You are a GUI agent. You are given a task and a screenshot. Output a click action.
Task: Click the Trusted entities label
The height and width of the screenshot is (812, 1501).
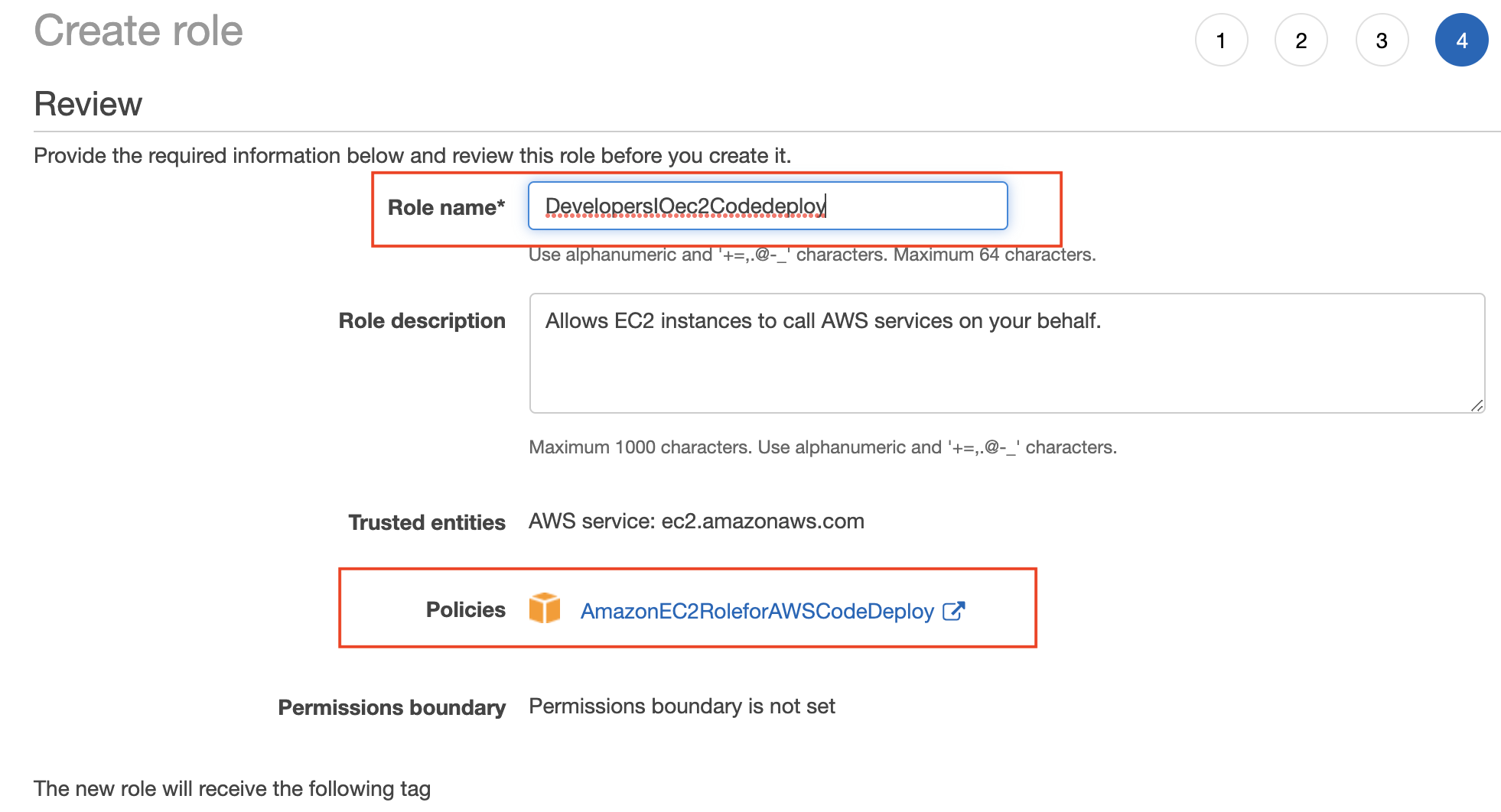427,522
